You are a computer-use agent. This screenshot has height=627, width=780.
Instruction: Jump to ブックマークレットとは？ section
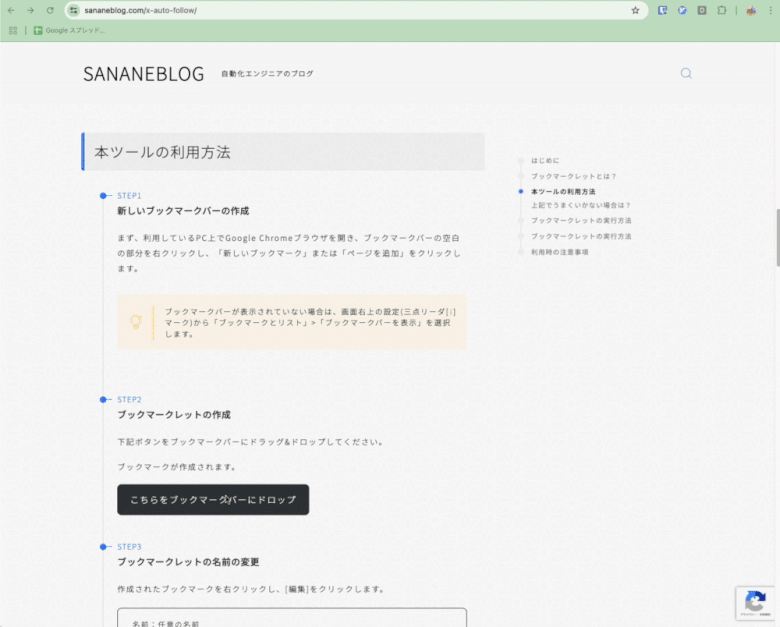pos(574,176)
